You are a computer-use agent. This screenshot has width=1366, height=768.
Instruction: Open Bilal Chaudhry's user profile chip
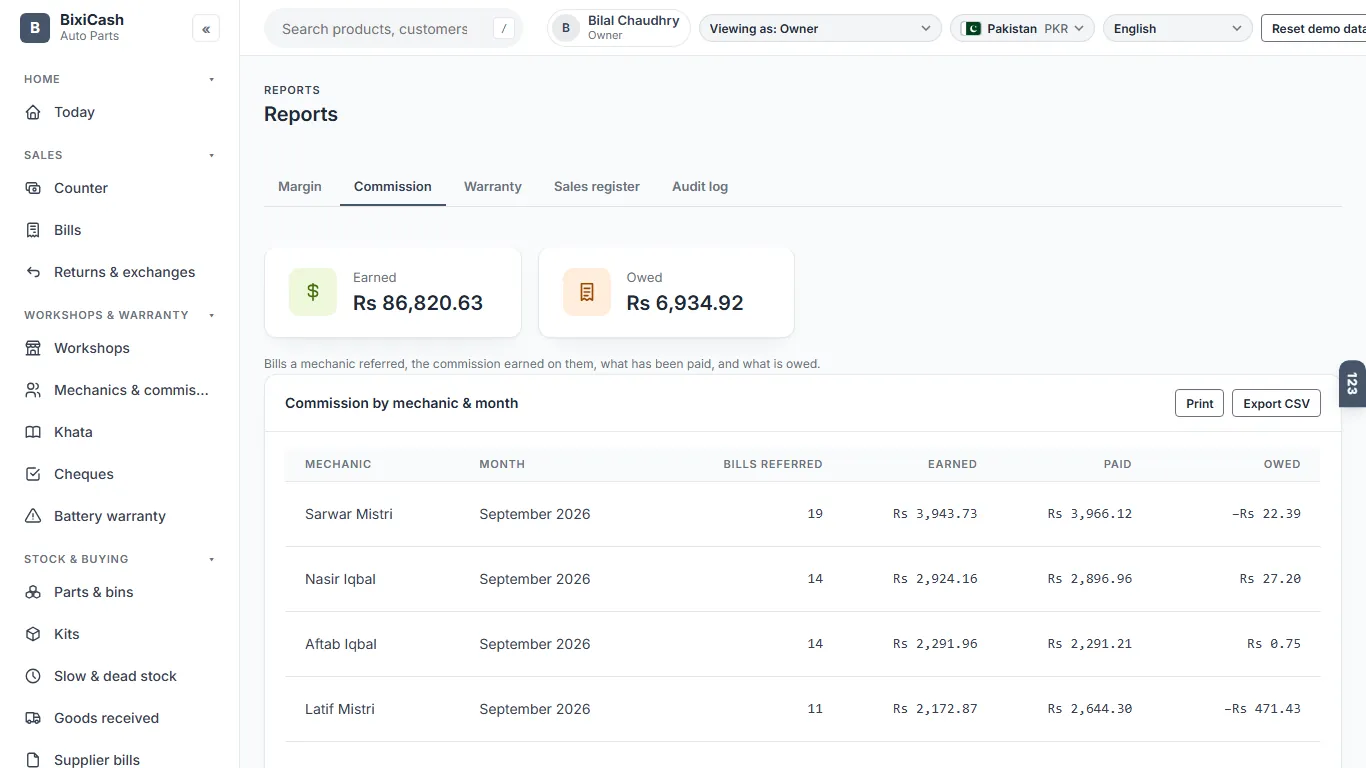(619, 28)
